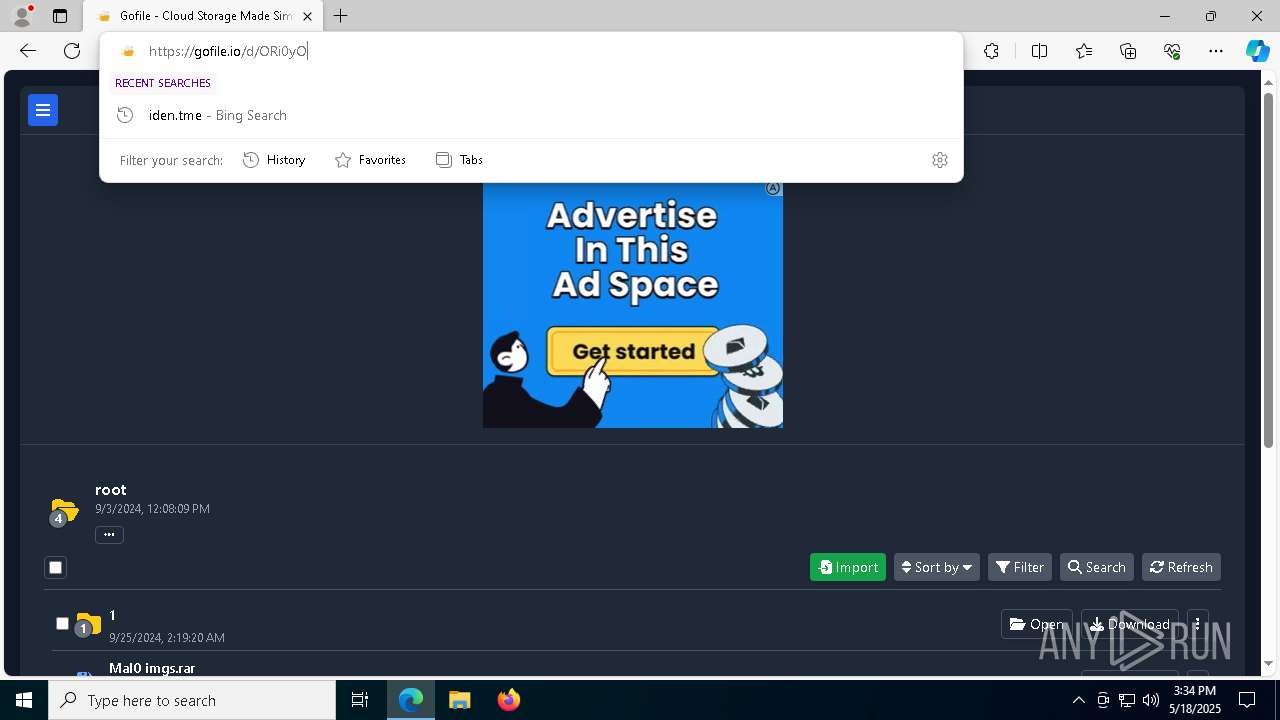Reload the current page

point(72,51)
